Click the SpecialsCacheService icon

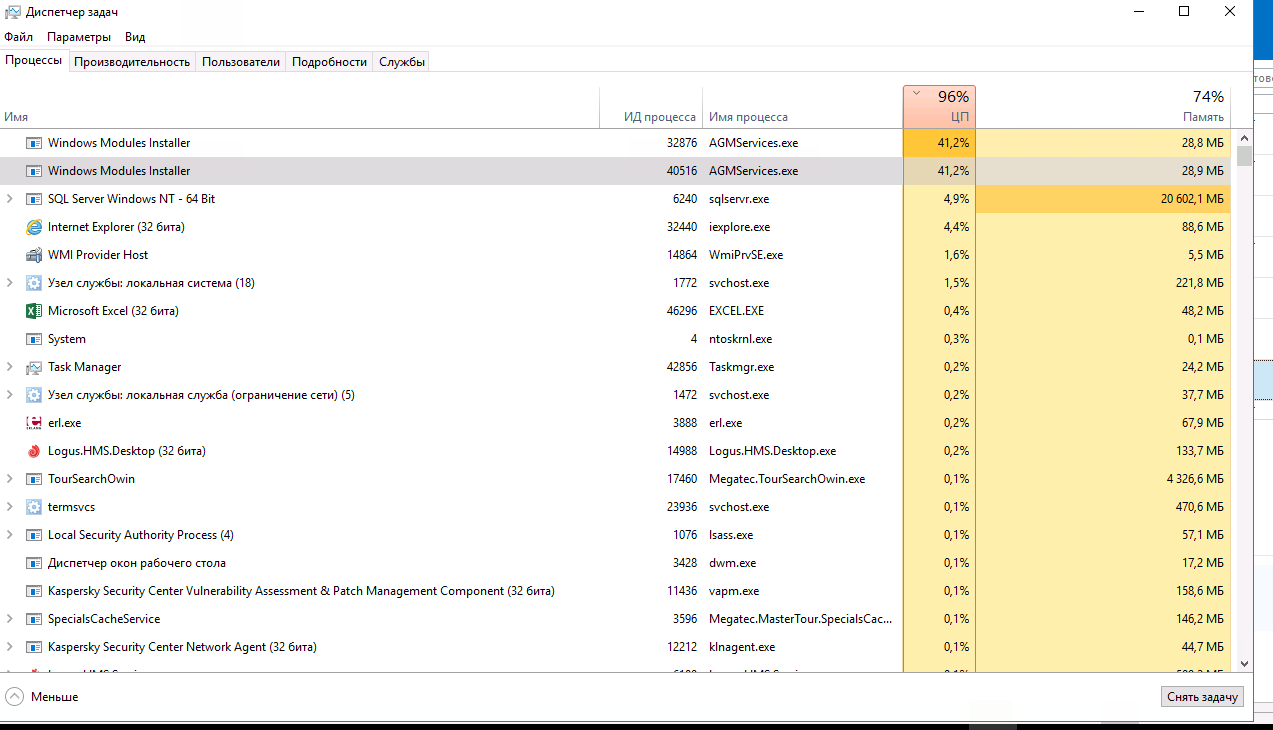34,619
